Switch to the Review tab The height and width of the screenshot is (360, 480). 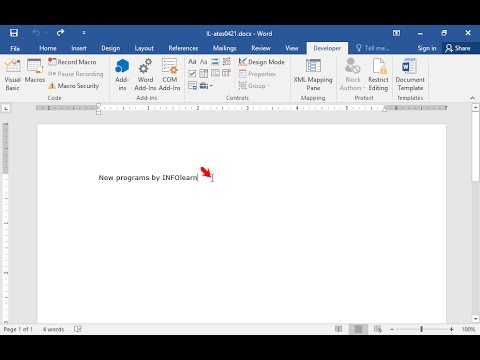click(261, 48)
